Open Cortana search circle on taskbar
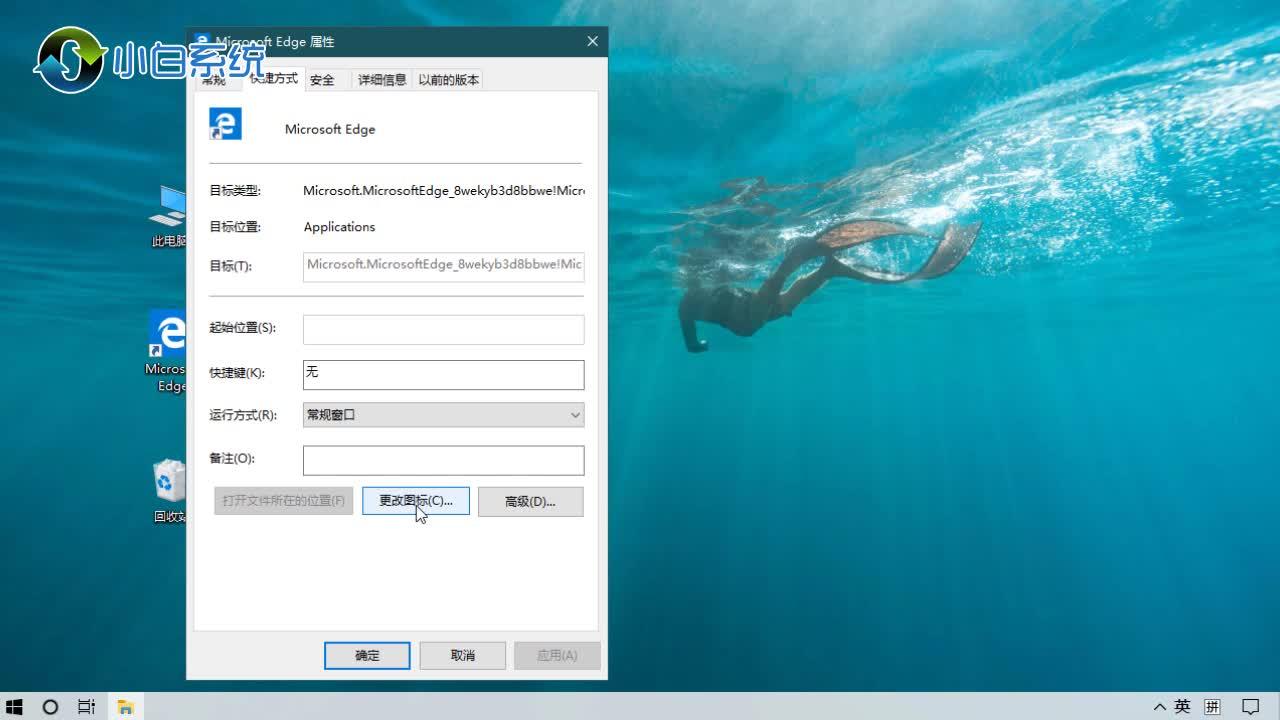 pos(50,706)
